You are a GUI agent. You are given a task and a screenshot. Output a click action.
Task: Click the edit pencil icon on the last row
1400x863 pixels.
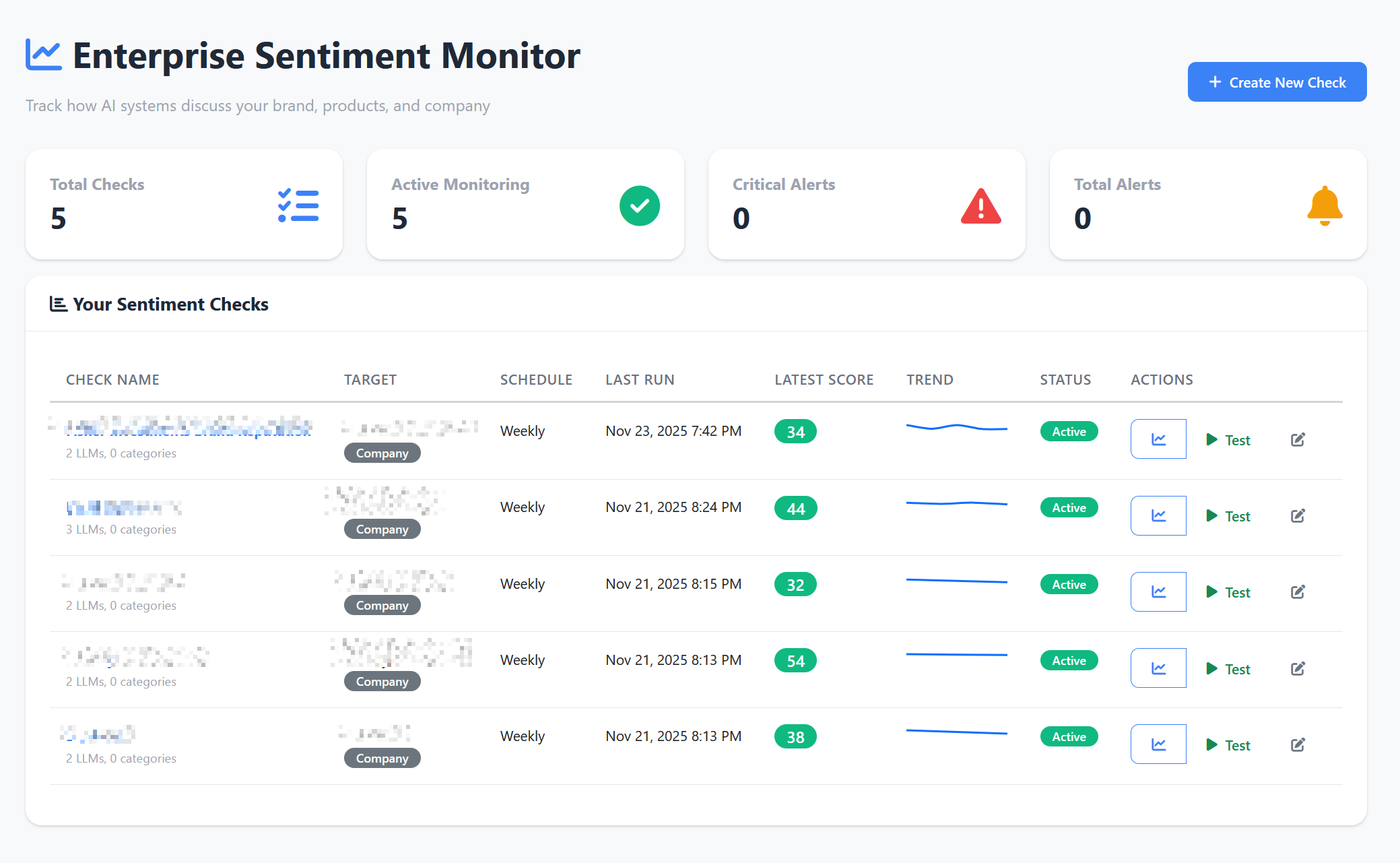1298,744
